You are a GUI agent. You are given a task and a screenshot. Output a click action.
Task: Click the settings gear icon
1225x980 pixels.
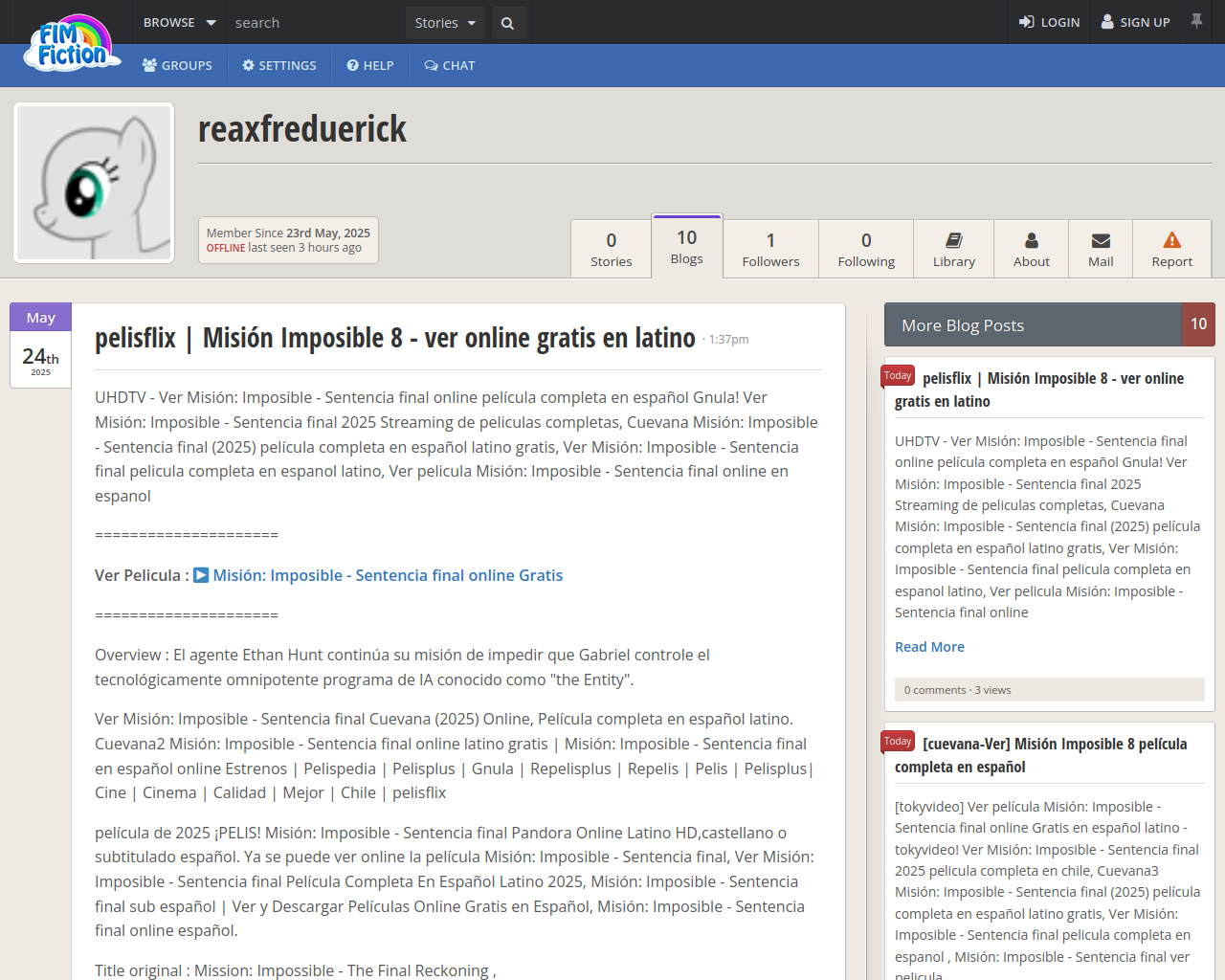tap(249, 65)
